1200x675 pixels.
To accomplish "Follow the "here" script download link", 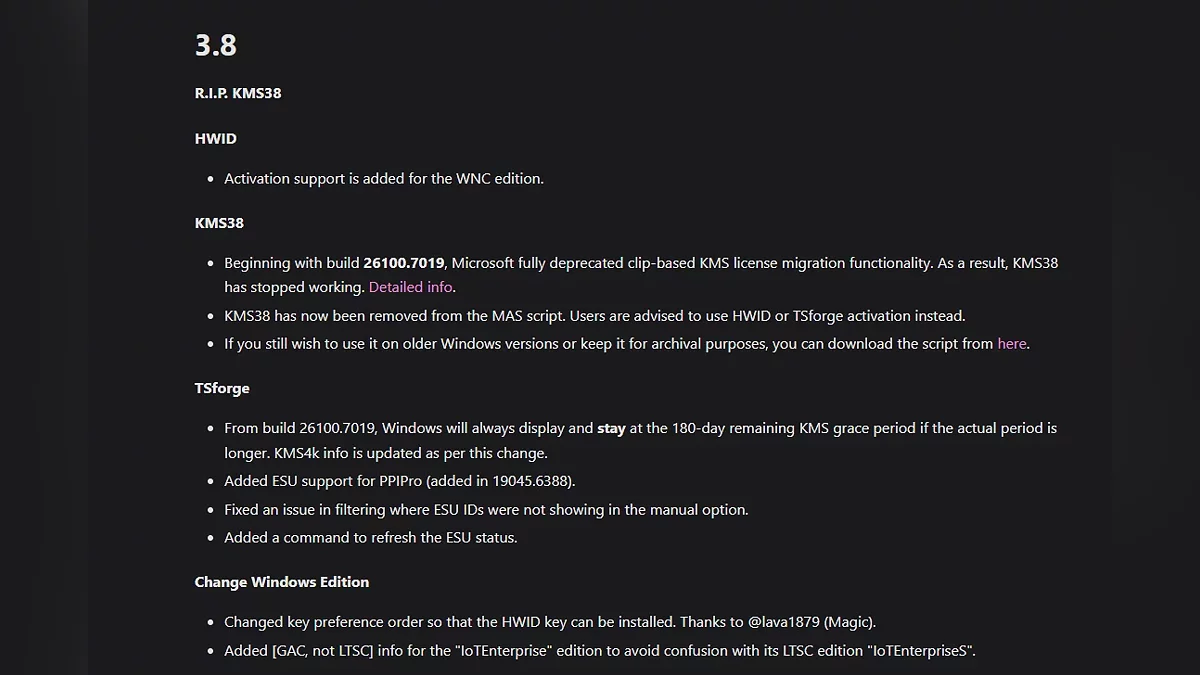I will (1011, 343).
